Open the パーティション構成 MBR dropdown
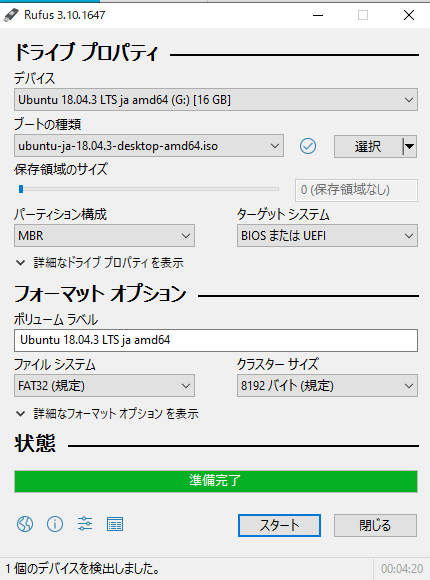Viewport: 430px width, 580px height. click(x=104, y=235)
